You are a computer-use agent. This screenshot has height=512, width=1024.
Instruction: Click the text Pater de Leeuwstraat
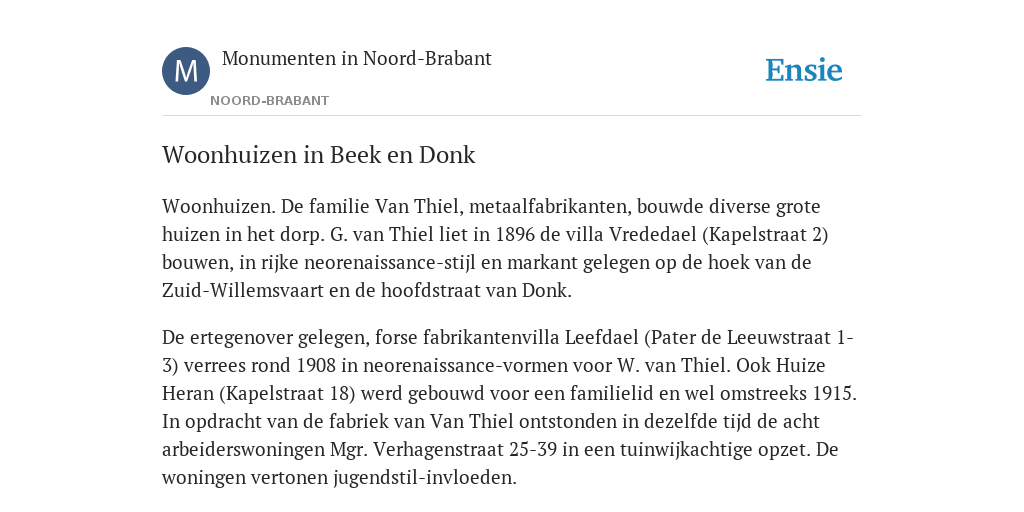coord(741,338)
